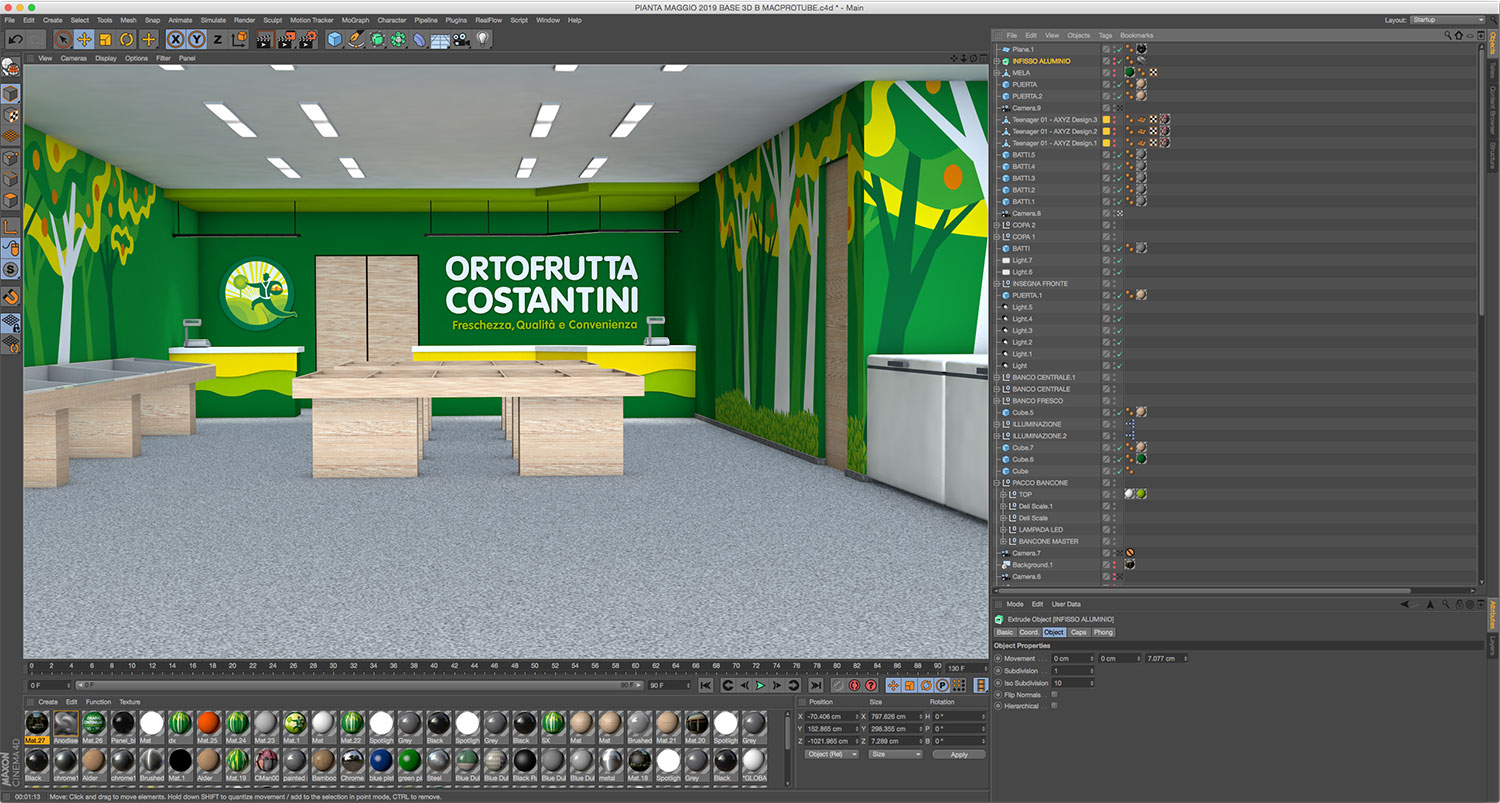1500x803 pixels.
Task: Render the current view
Action: [265, 39]
